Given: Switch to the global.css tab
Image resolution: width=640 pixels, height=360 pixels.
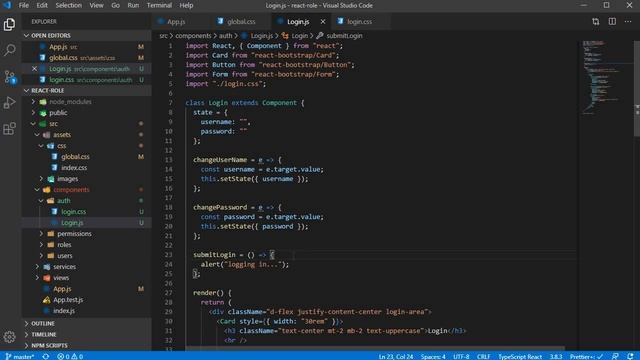Looking at the screenshot, I should [241, 22].
